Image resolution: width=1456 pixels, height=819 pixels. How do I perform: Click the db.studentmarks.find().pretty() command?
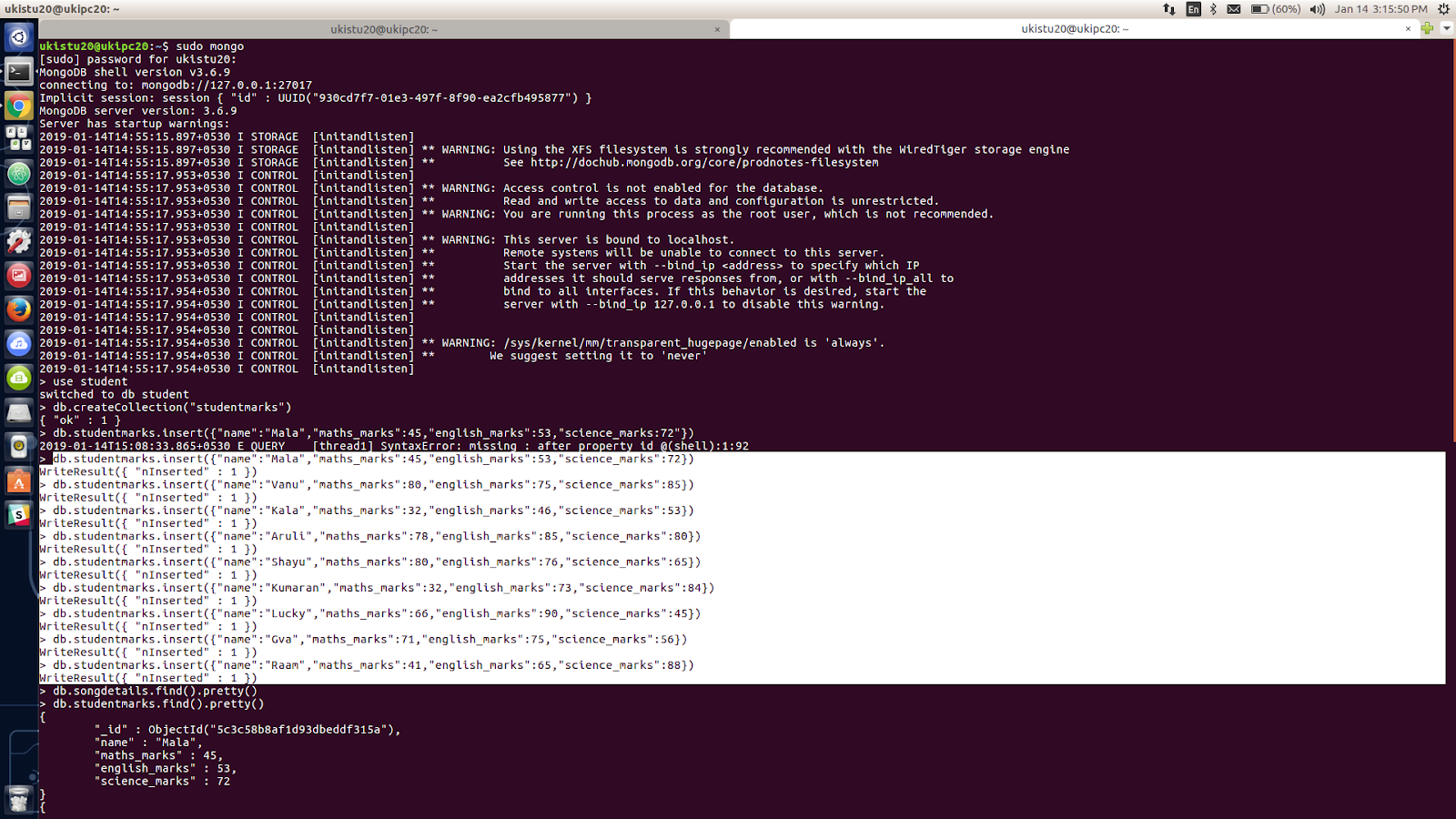[158, 703]
